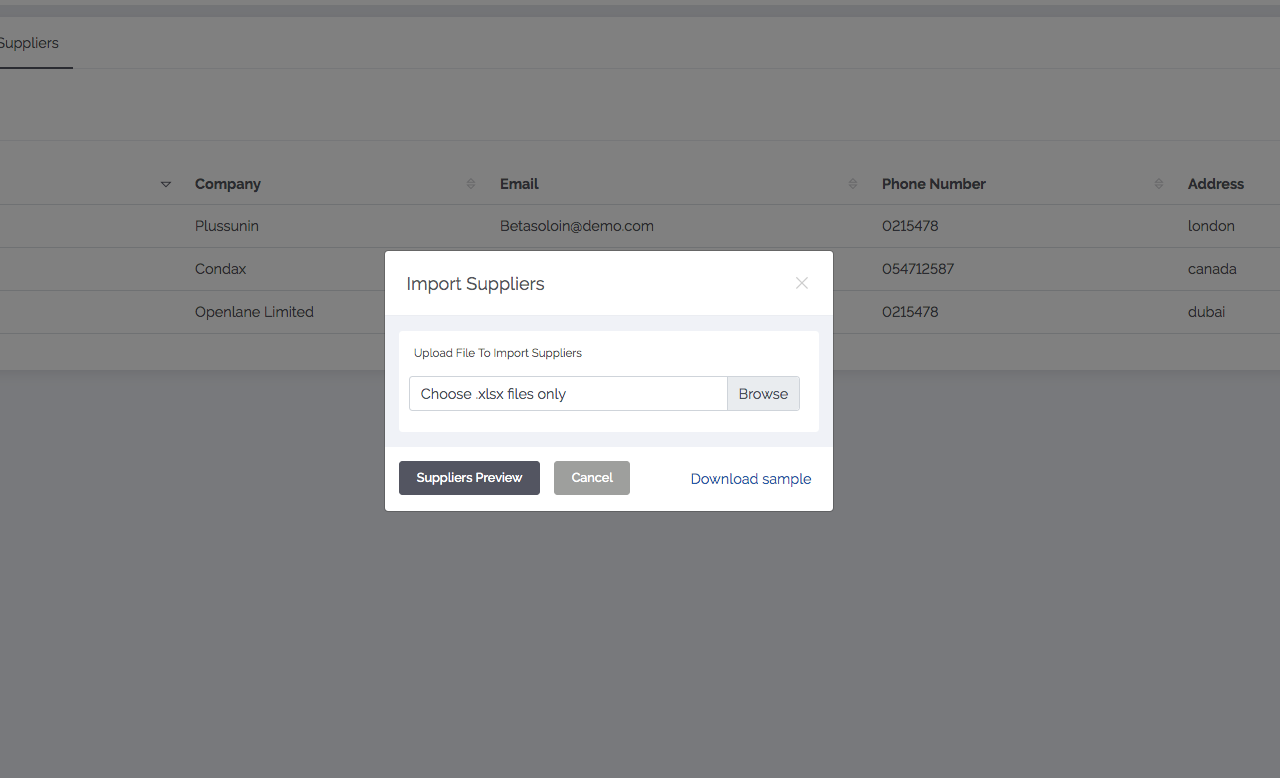1280x778 pixels.
Task: Click sort arrows icon beside Phone Number header
Action: click(1159, 184)
